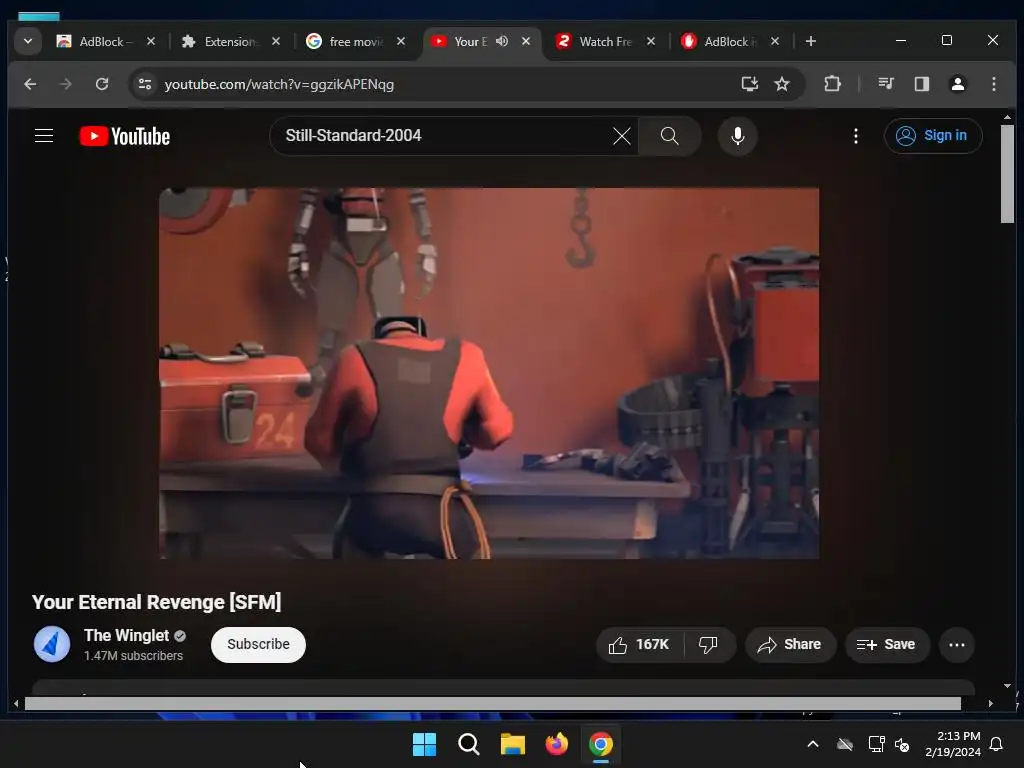1024x768 pixels.
Task: Search with your voice microphone button
Action: pos(737,136)
